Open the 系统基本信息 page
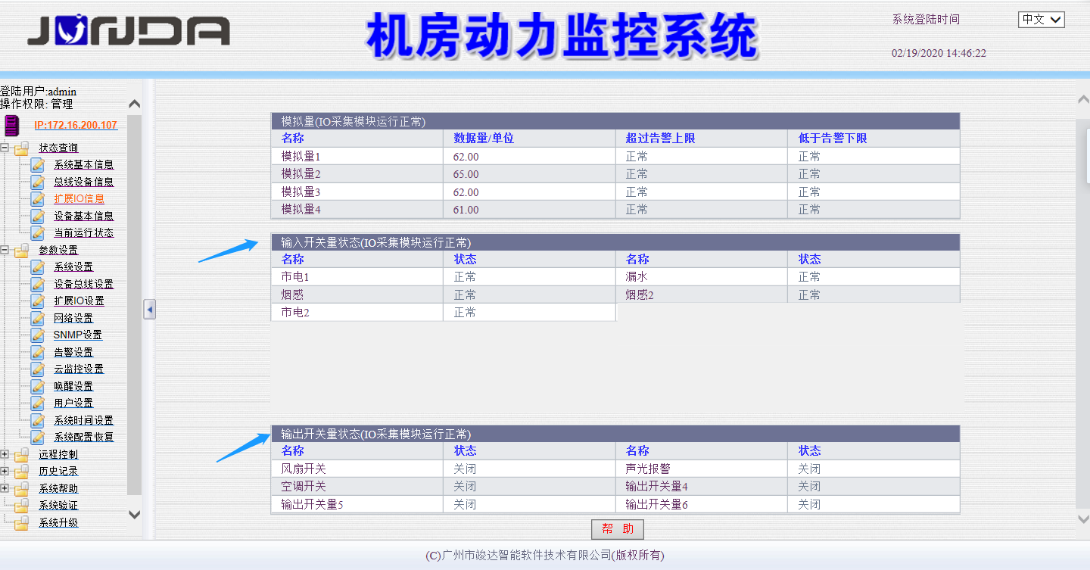 [x=83, y=165]
